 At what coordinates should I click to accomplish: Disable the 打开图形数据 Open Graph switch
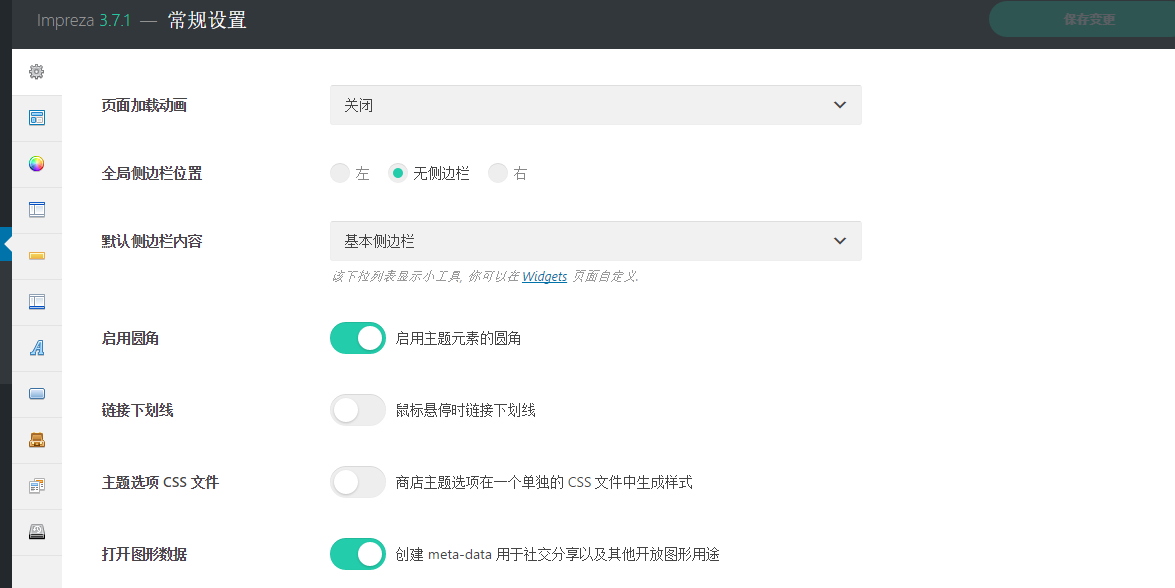[x=358, y=554]
